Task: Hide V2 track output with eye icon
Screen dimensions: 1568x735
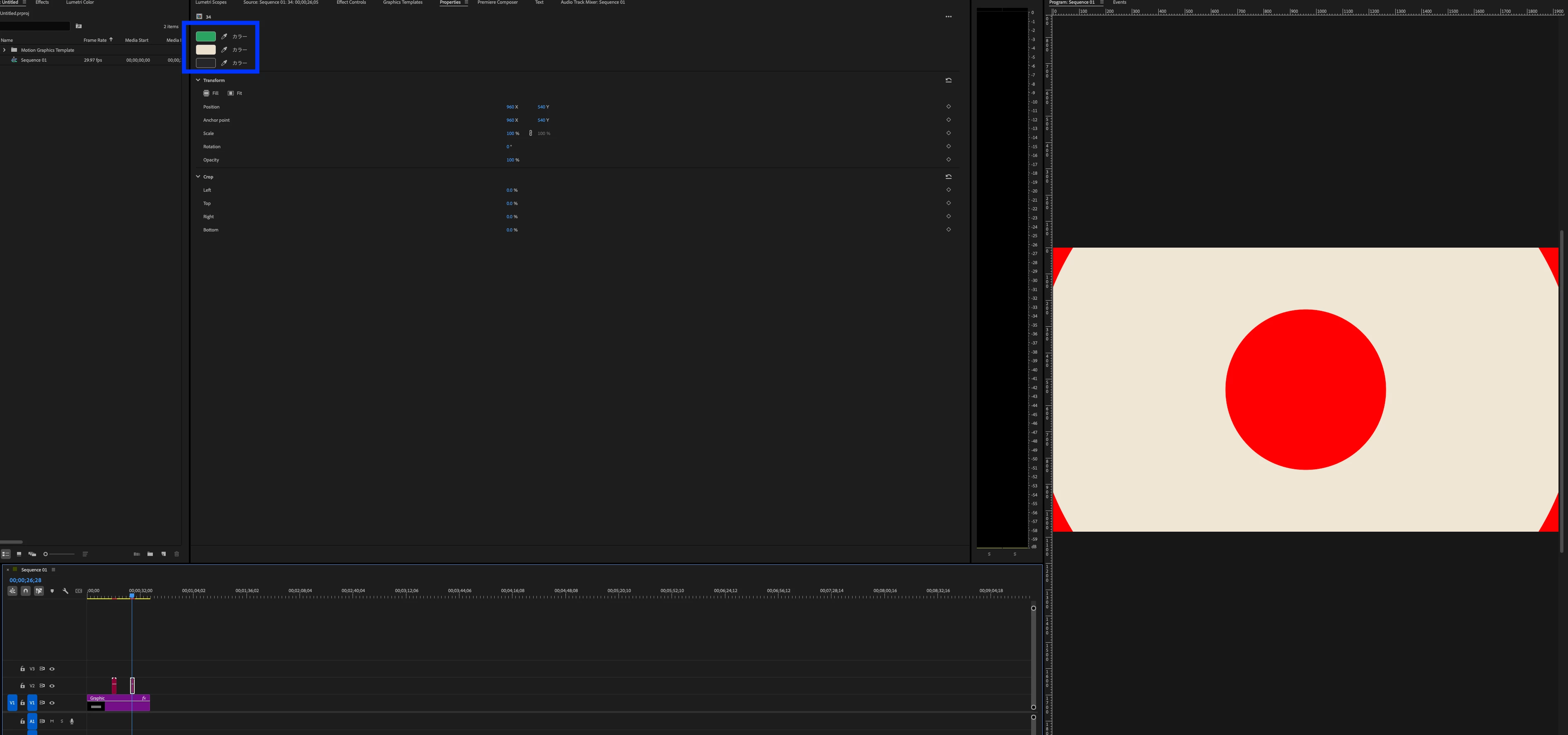Action: click(52, 686)
